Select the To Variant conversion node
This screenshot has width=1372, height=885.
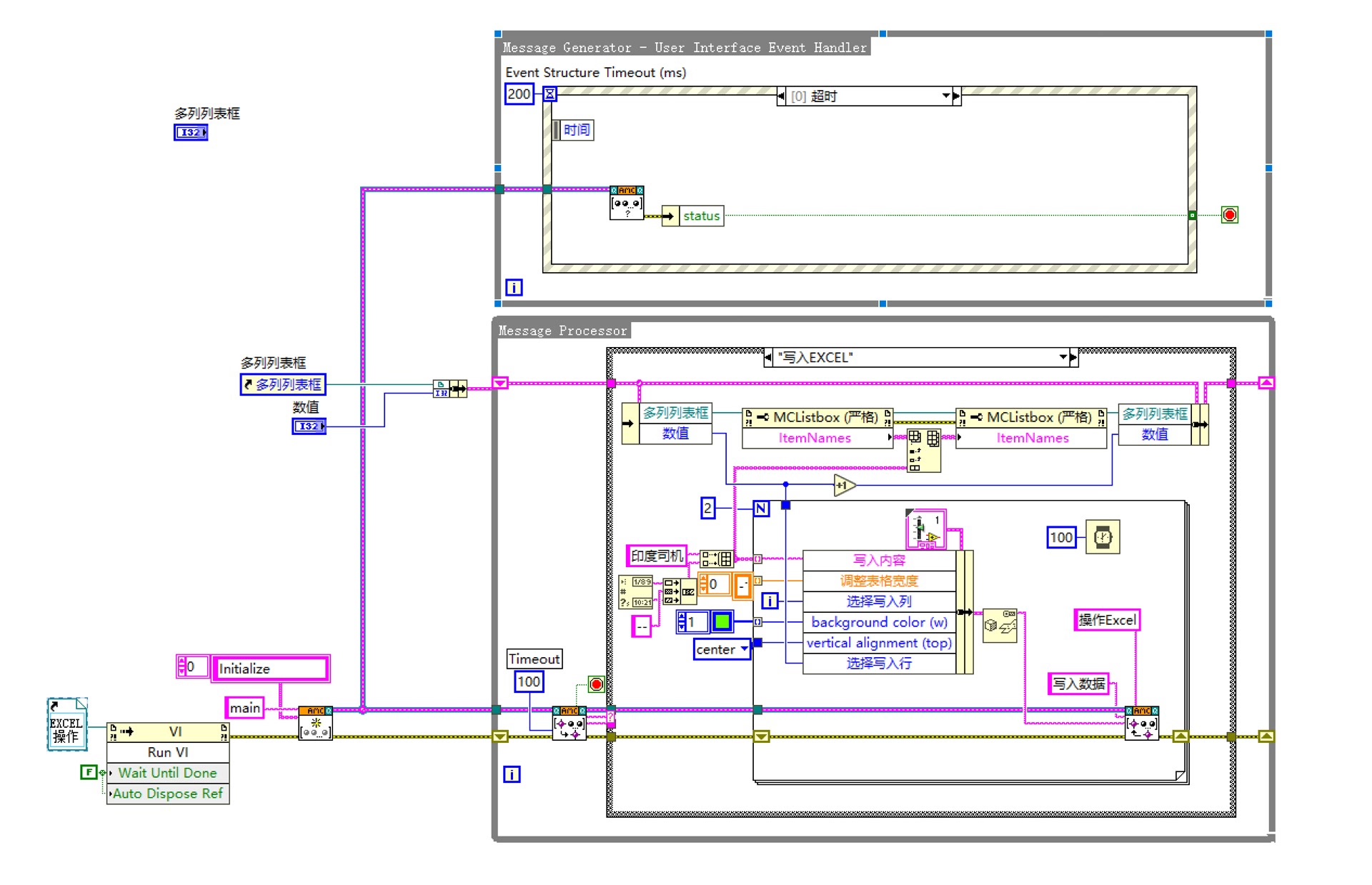coord(999,626)
